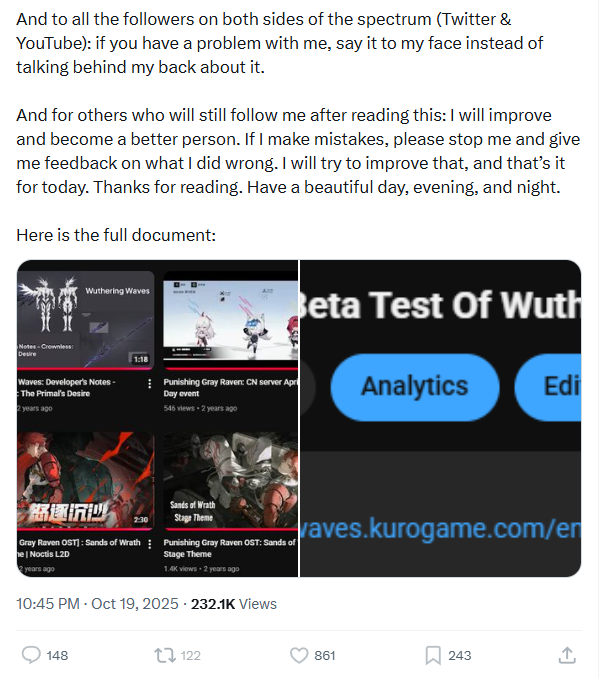Click the tweet timestamp 10:45 PM Oct 19, 2025
Image resolution: width=600 pixels, height=678 pixels.
click(97, 604)
